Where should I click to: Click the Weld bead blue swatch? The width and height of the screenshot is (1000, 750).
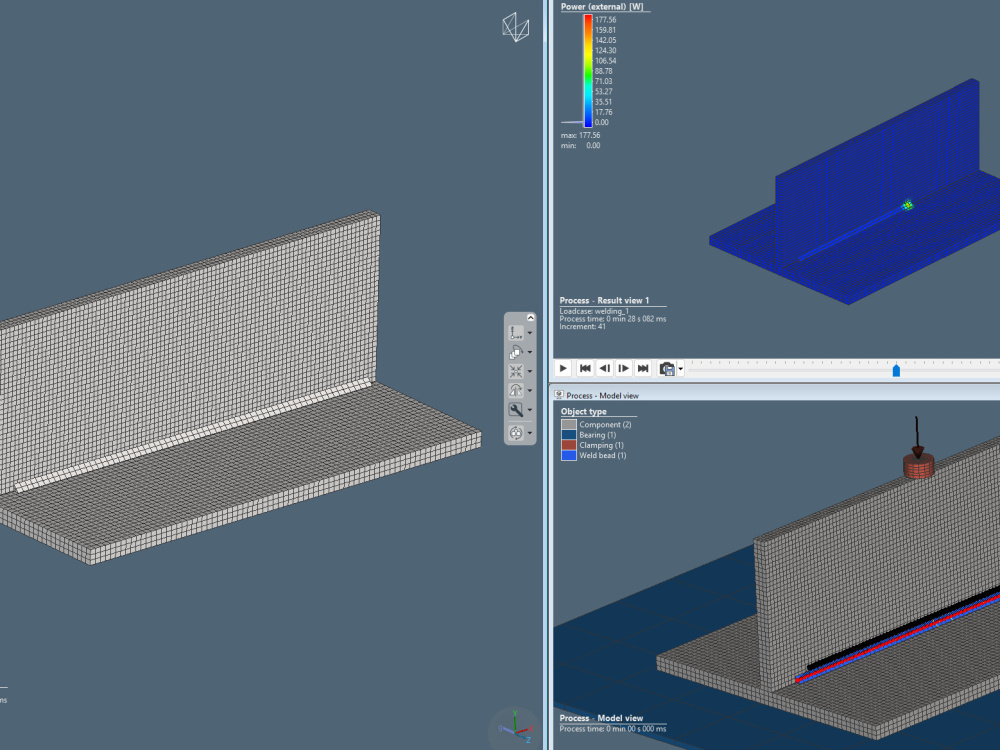(569, 455)
